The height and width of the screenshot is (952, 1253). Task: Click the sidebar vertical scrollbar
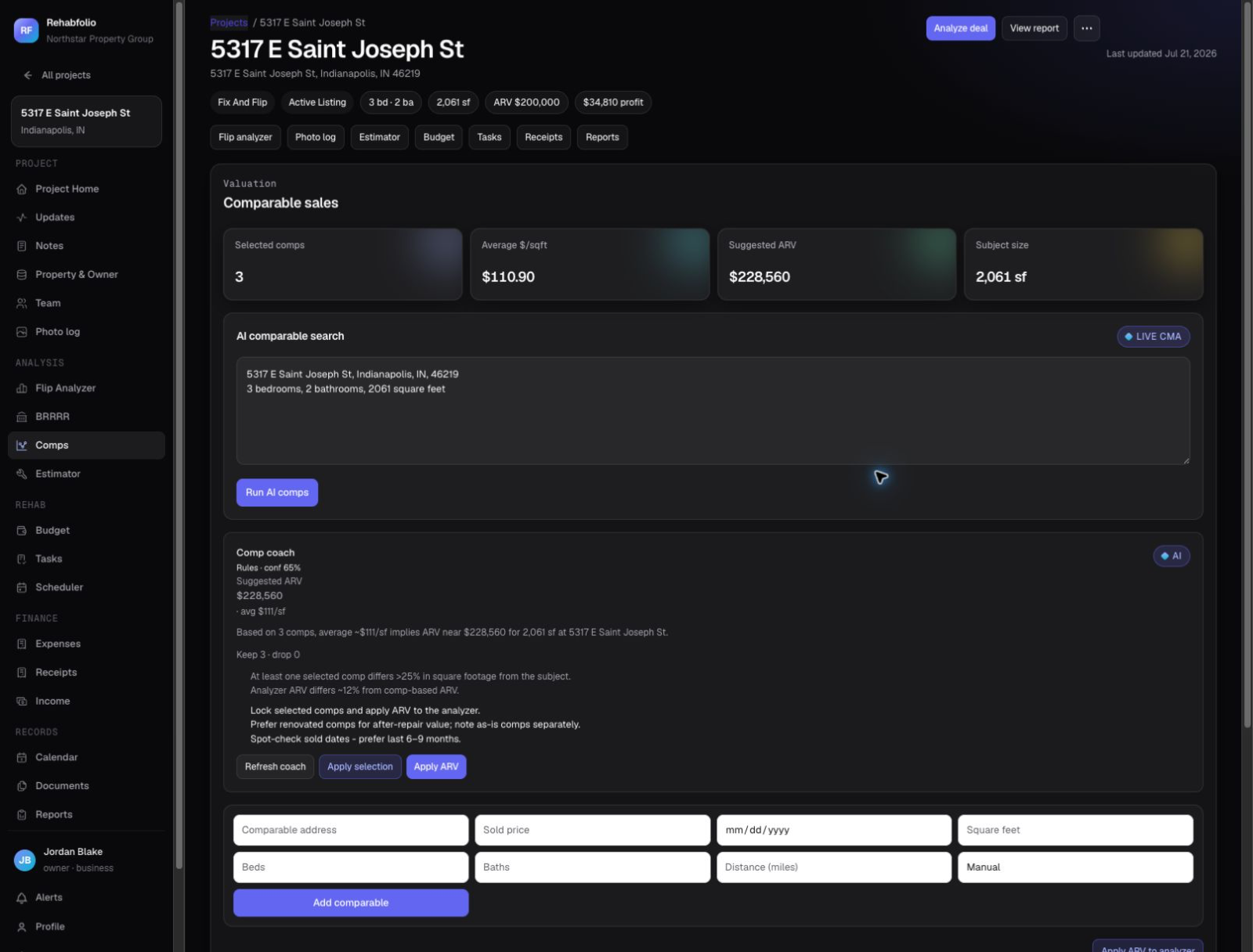pos(179,435)
